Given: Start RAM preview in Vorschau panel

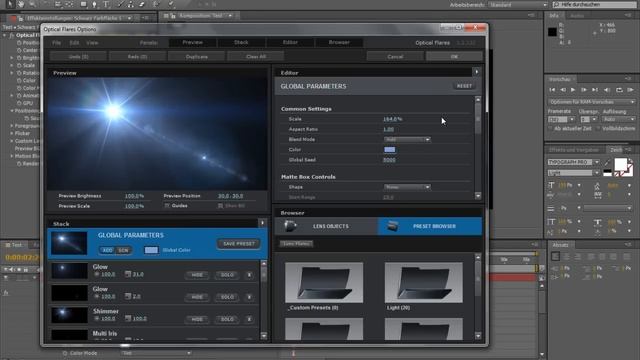Looking at the screenshot, I should point(631,90).
